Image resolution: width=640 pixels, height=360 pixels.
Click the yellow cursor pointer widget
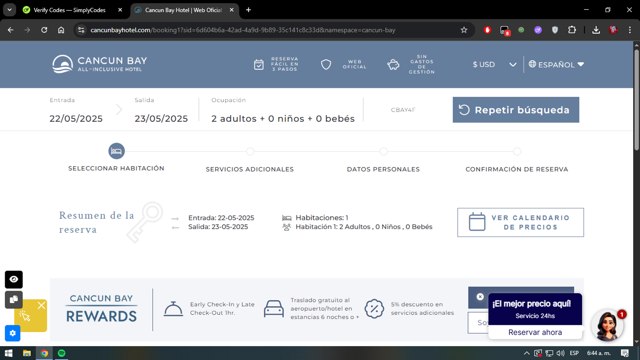25,316
